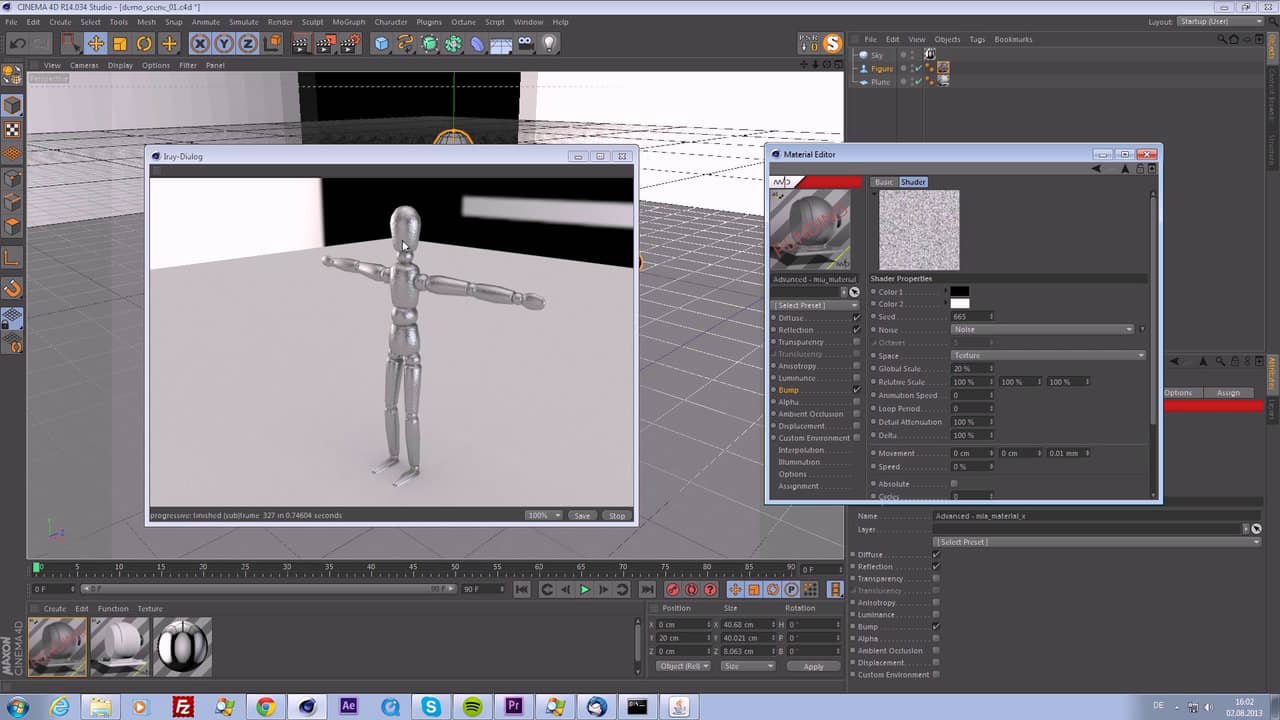Open the Color 1 black swatch
The height and width of the screenshot is (720, 1280).
click(x=959, y=292)
